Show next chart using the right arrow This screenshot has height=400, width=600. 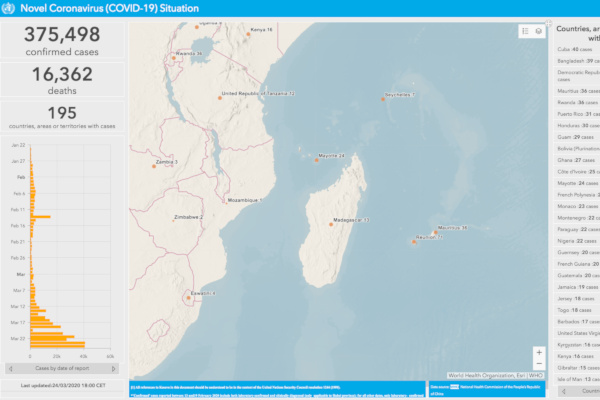pyautogui.click(x=113, y=369)
